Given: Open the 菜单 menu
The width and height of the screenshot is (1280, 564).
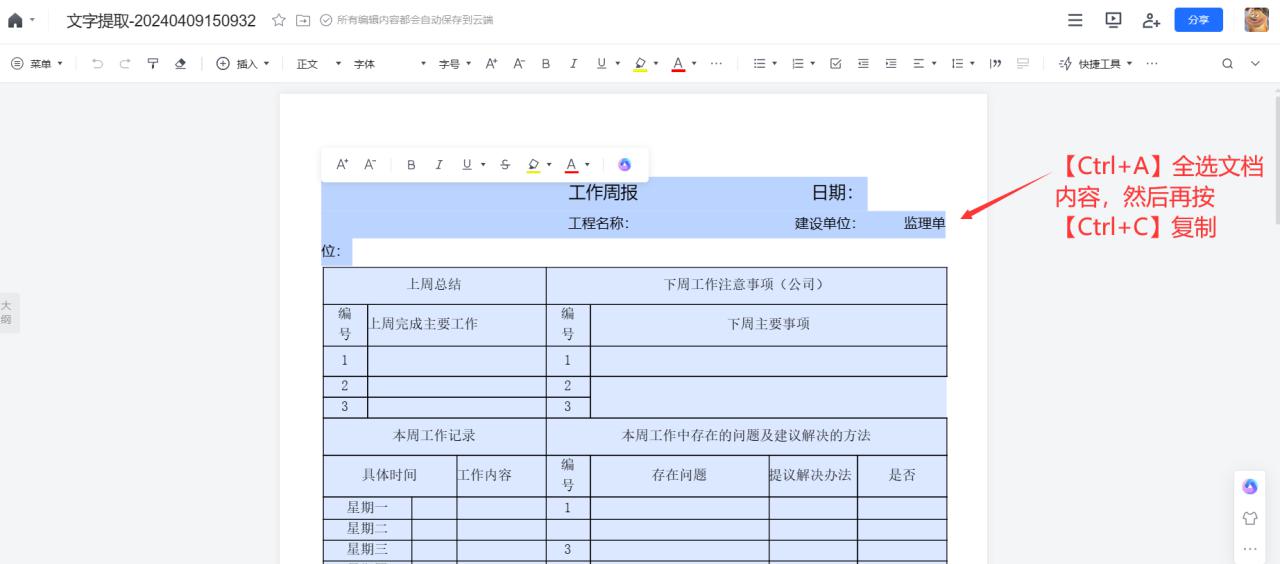Looking at the screenshot, I should pos(37,63).
